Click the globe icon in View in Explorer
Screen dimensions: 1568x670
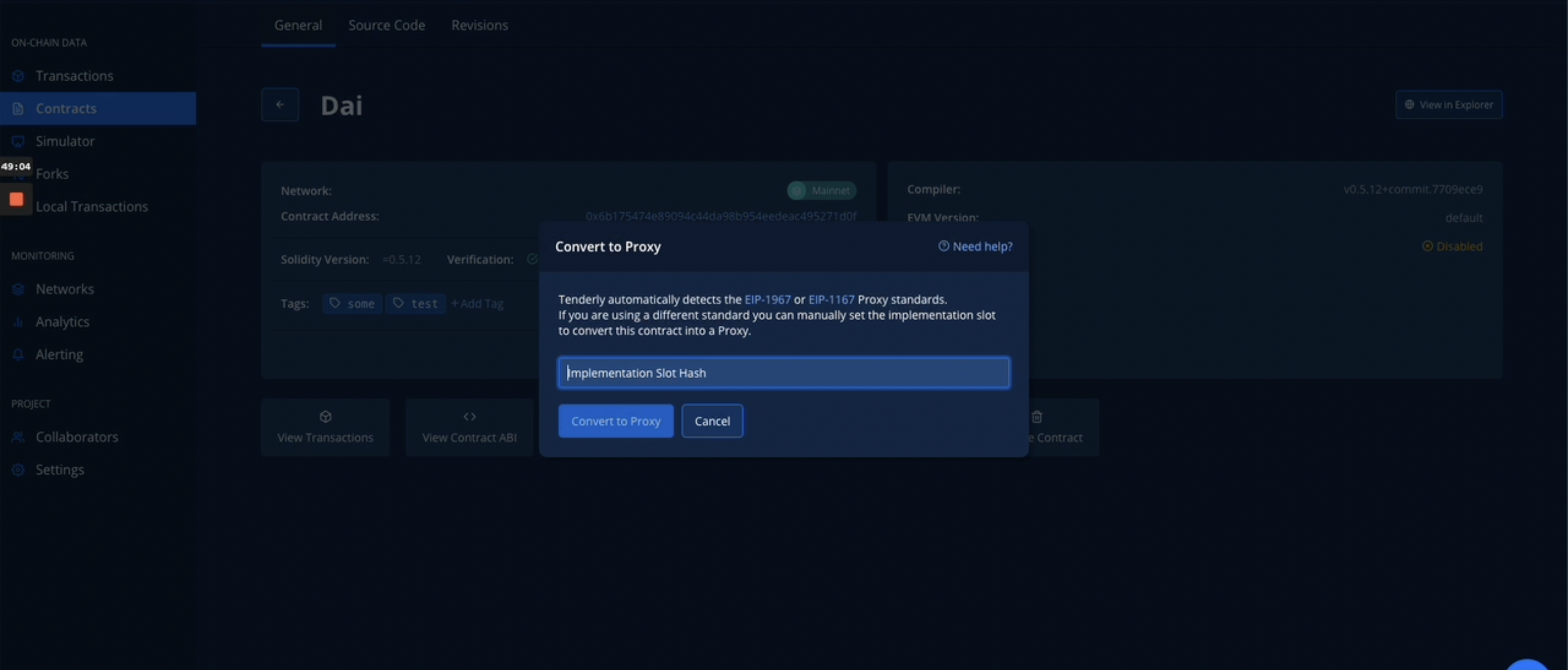coord(1409,105)
